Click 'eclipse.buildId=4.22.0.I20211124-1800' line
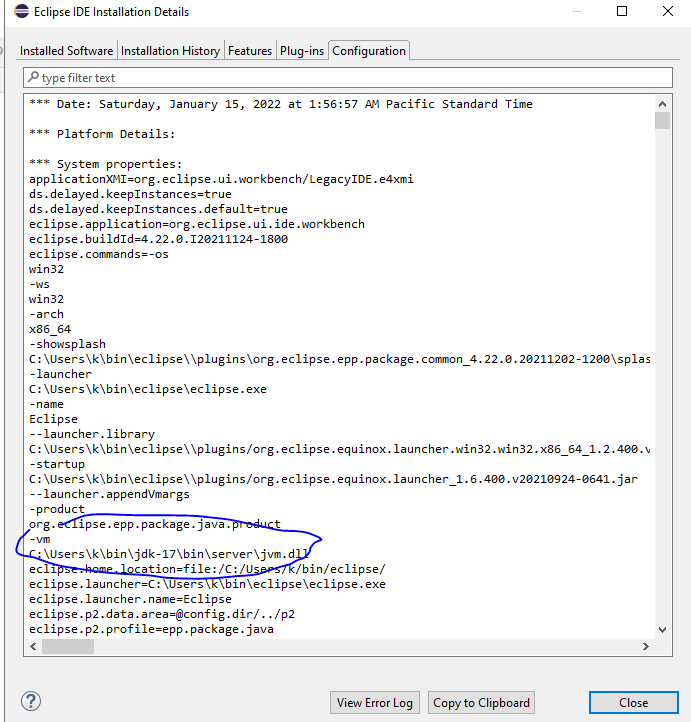Screen dimensions: 691x722 158,239
